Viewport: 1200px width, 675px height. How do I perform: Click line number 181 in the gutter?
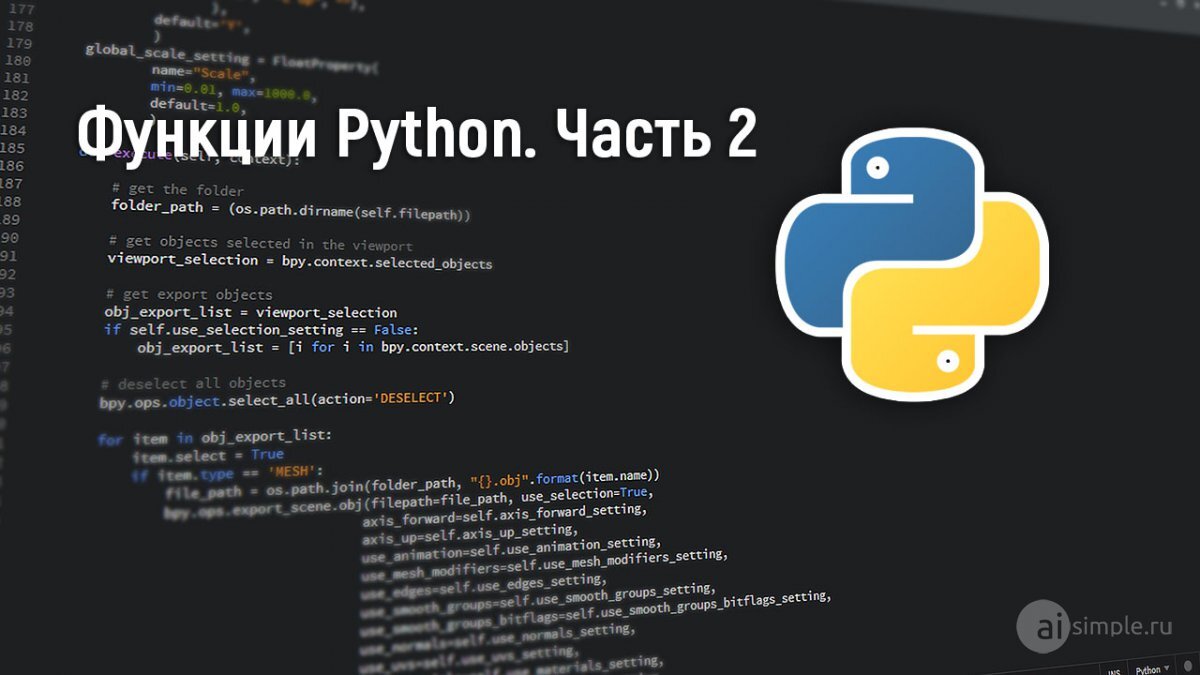[16, 78]
